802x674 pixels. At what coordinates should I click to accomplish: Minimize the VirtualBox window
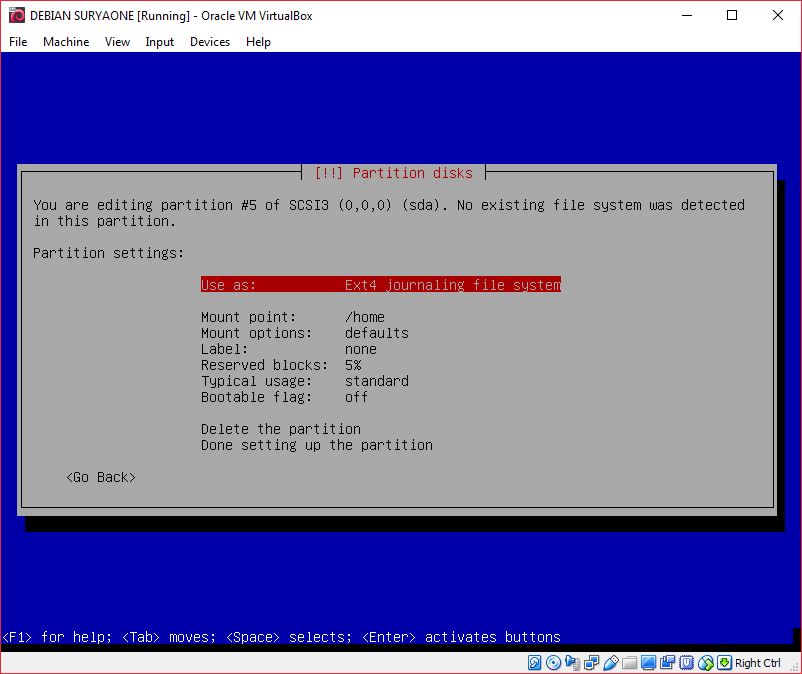pos(687,15)
